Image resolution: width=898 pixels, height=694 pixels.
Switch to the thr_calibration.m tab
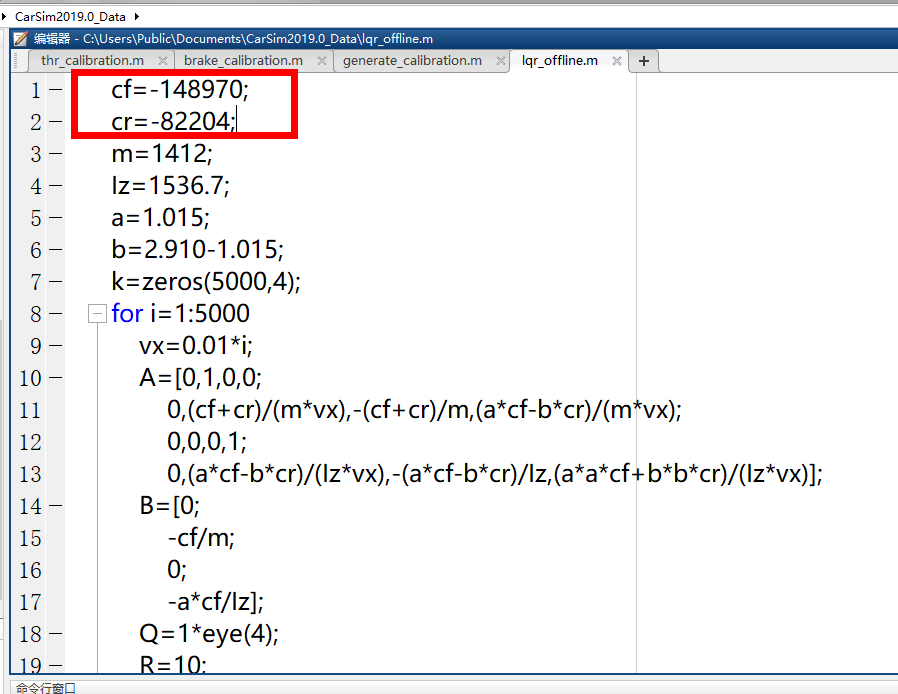[92, 61]
